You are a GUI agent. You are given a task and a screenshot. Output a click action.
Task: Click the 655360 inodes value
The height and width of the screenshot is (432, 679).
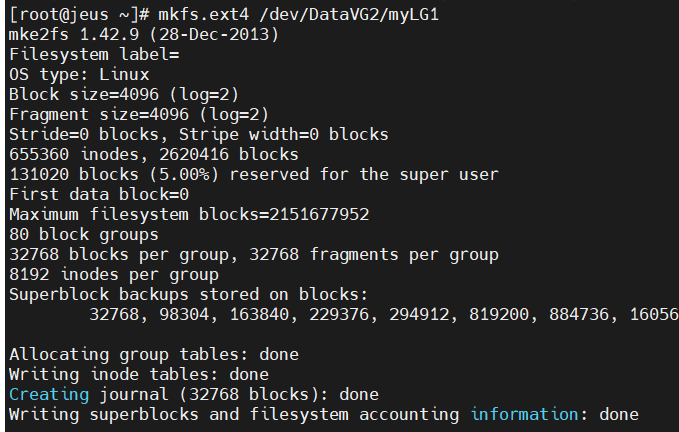74,155
